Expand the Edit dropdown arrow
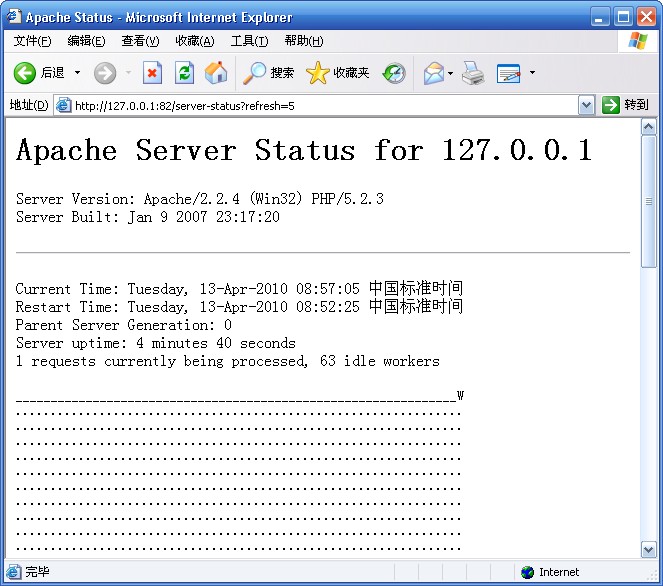663x586 pixels. [532, 73]
